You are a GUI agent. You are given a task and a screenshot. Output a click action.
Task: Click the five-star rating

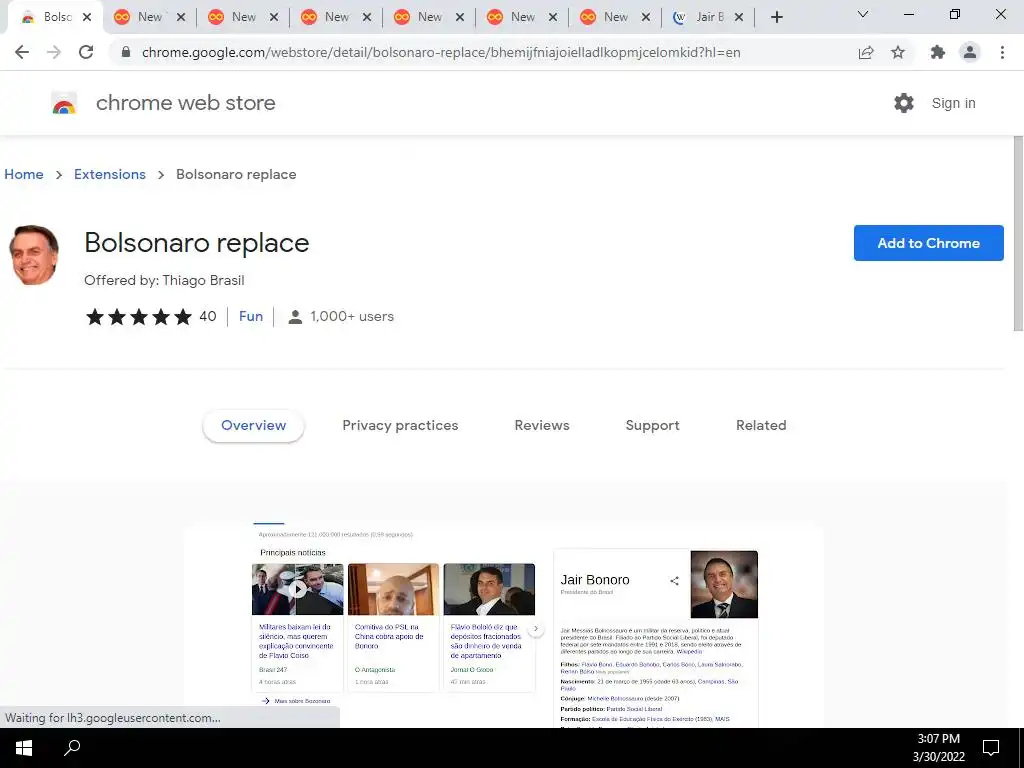138,317
